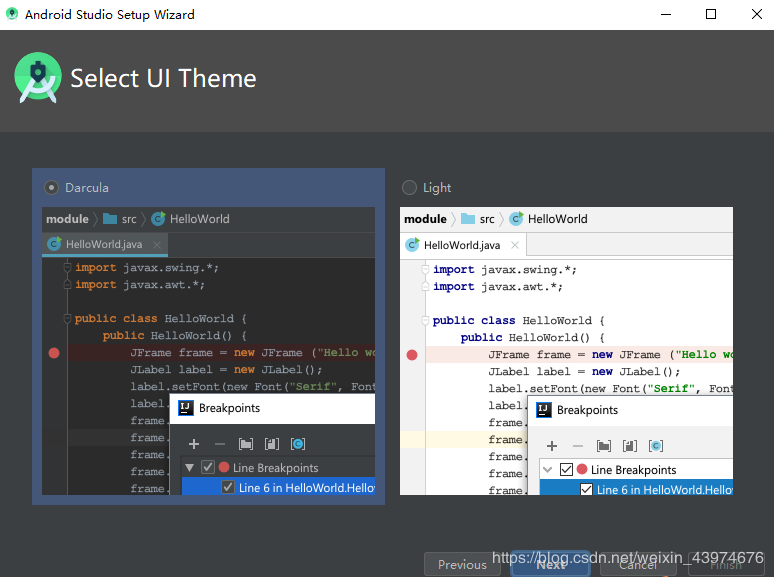Select the Light theme radio button

coord(409,187)
